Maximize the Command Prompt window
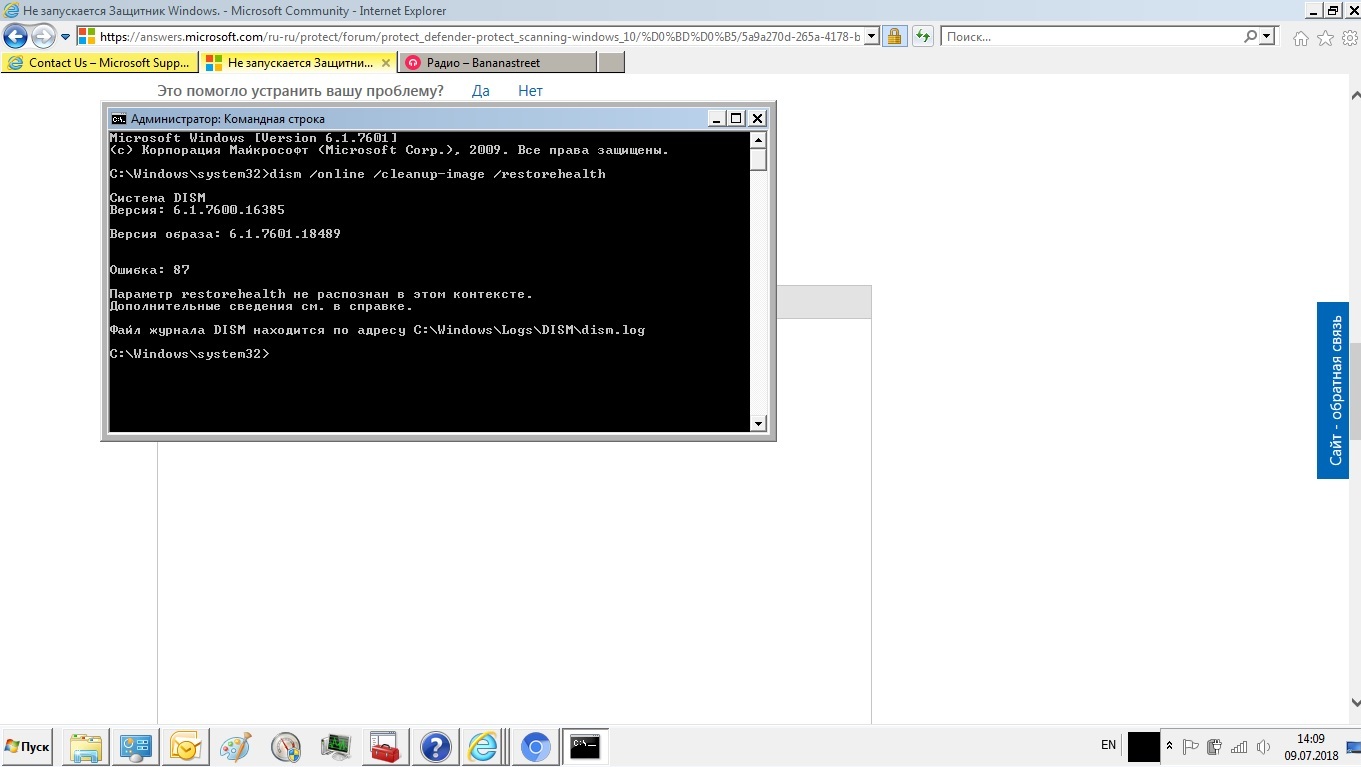Viewport: 1361px width, 767px height. point(736,118)
